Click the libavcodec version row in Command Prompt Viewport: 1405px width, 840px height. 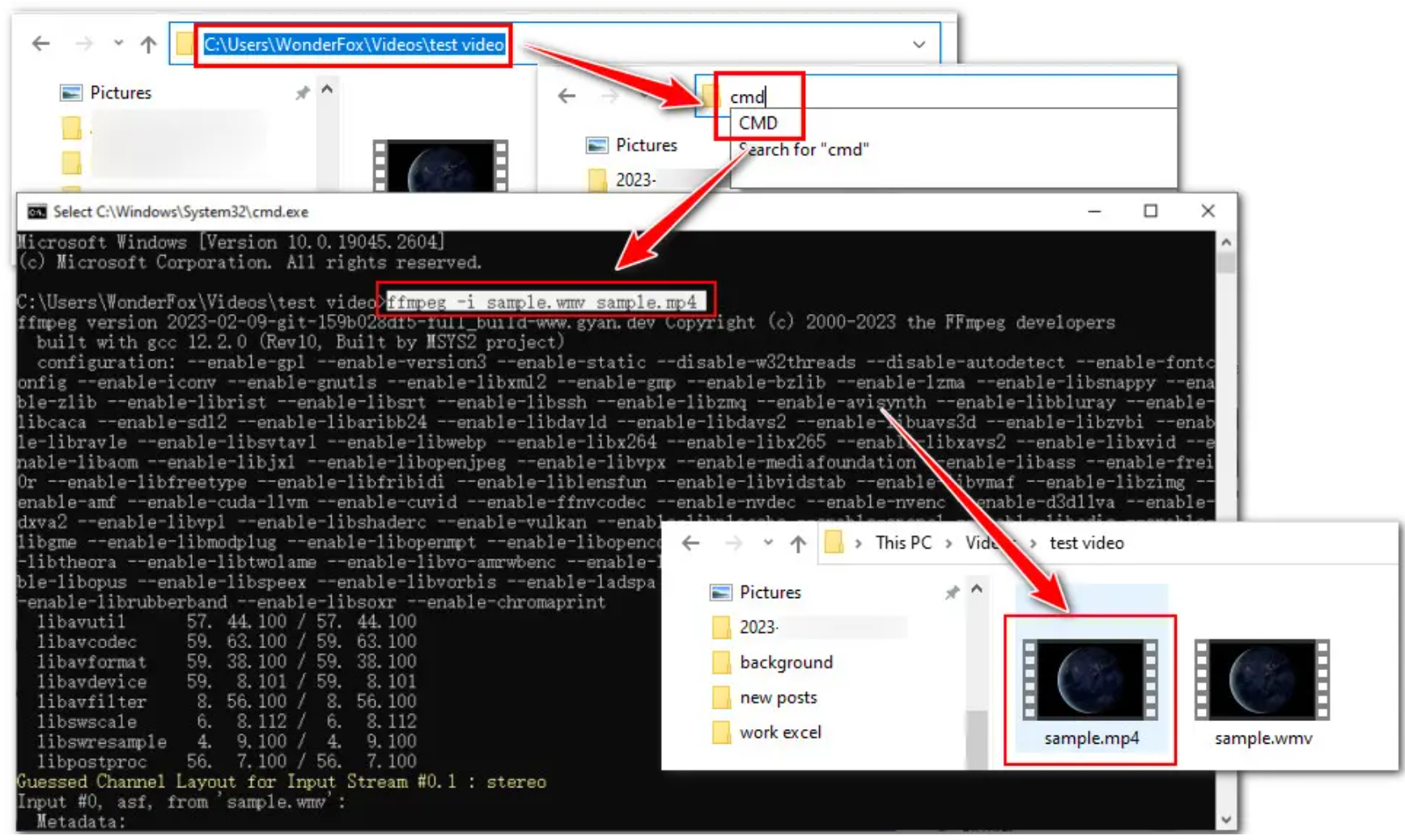pyautogui.click(x=227, y=642)
